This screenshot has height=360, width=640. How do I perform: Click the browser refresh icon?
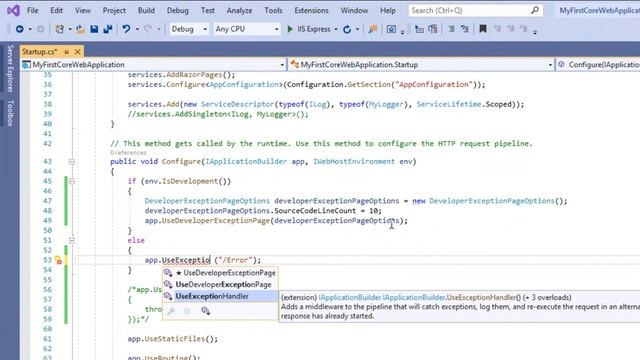click(x=347, y=29)
